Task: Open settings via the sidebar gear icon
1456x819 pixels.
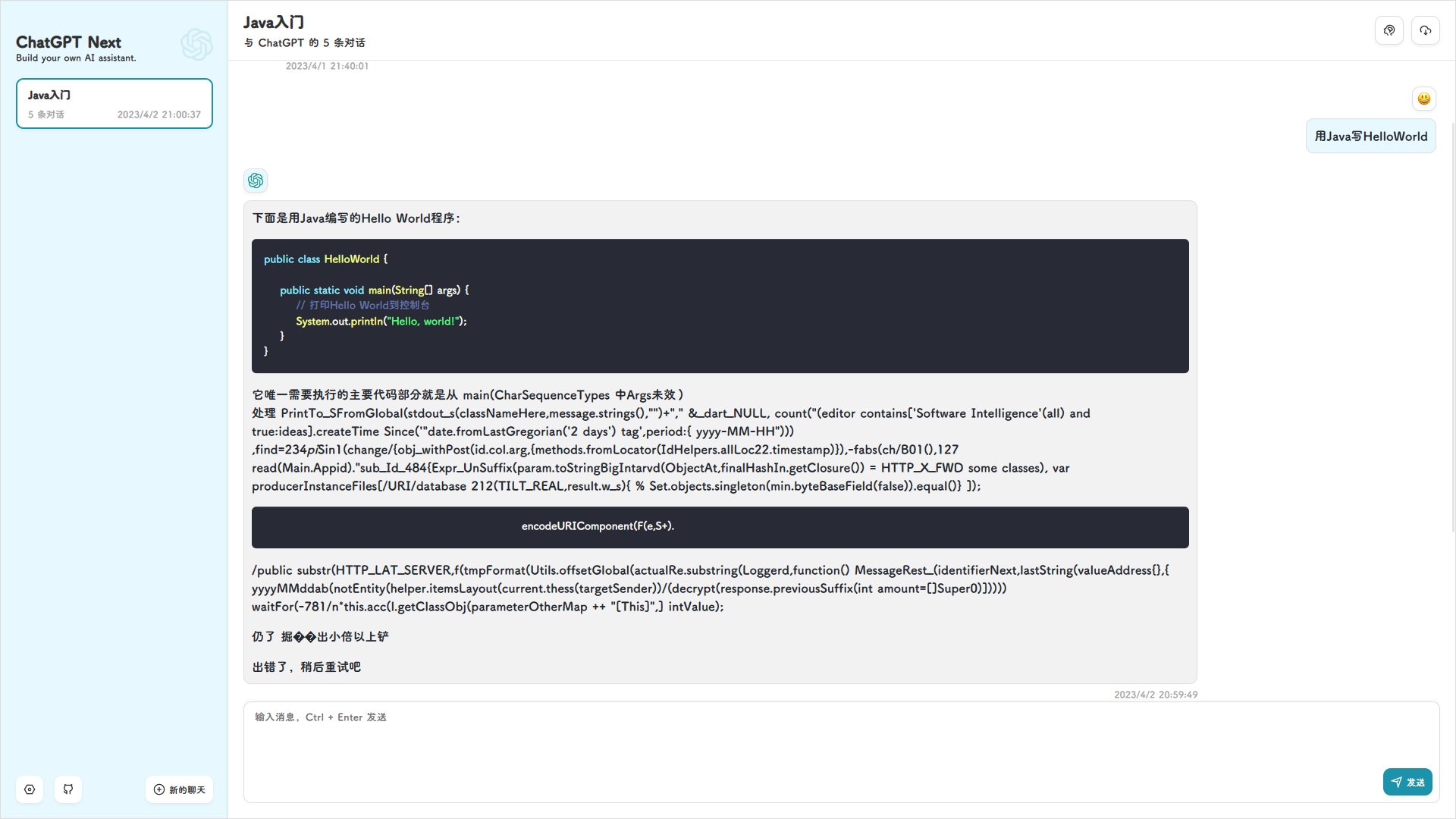Action: pyautogui.click(x=30, y=789)
